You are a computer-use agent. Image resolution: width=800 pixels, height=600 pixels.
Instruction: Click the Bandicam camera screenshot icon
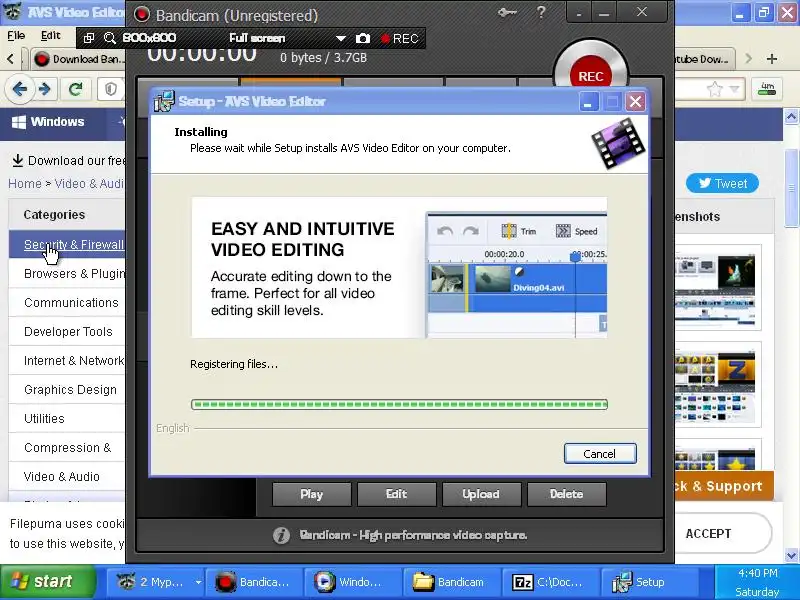point(363,38)
